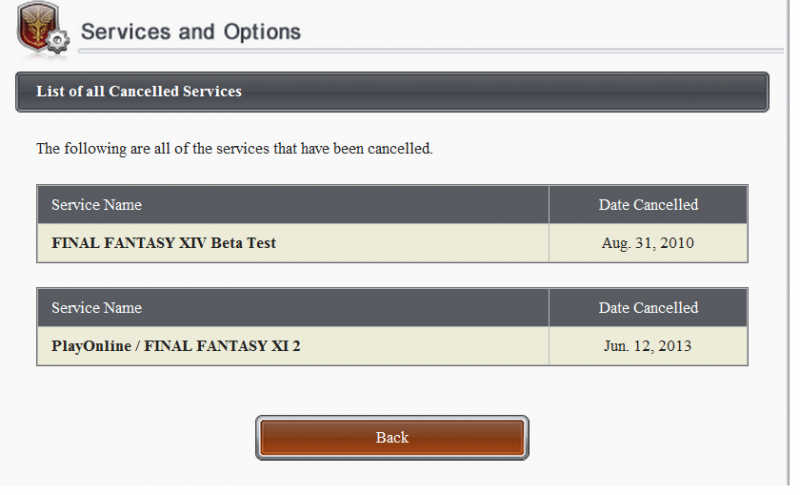Click the second table's Date Cancelled header
The image size is (800, 495).
pyautogui.click(x=648, y=308)
